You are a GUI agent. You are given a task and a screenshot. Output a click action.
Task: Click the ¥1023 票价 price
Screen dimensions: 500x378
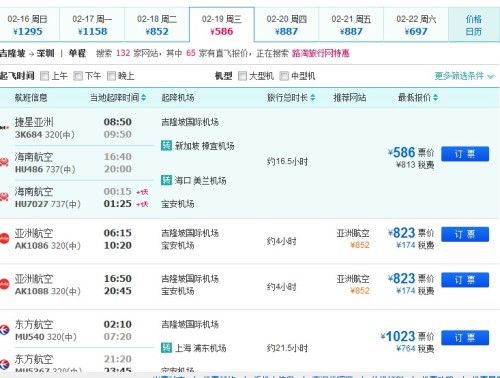pyautogui.click(x=407, y=336)
